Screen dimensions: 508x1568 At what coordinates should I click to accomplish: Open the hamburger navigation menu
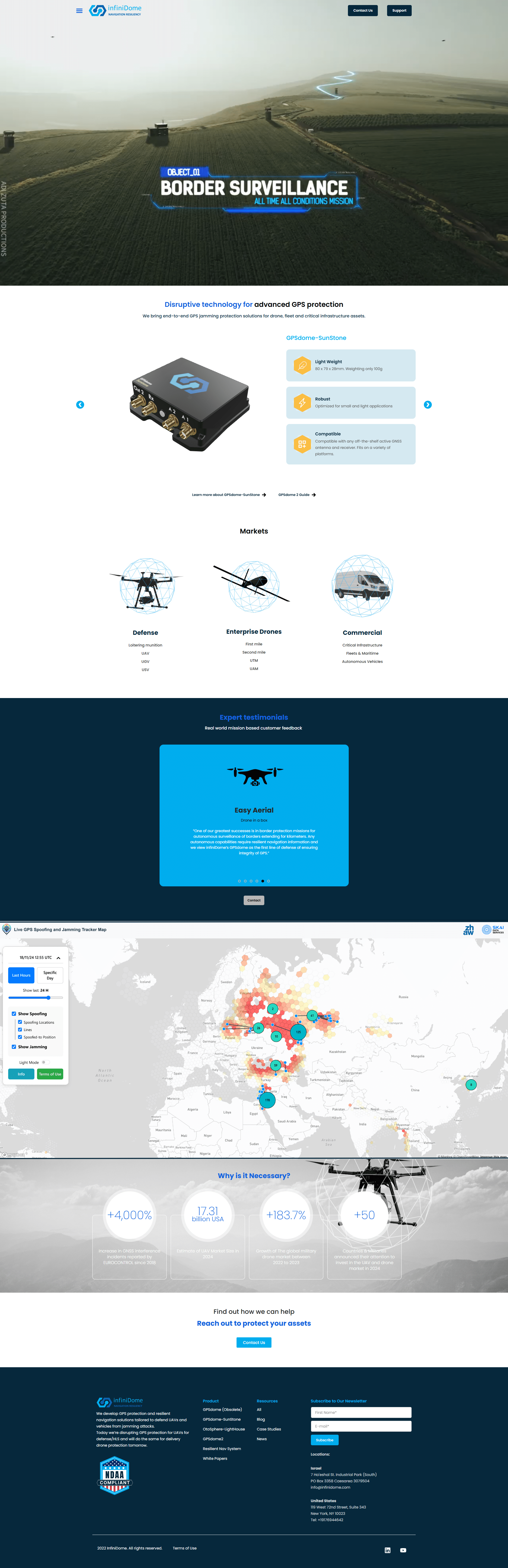(79, 10)
